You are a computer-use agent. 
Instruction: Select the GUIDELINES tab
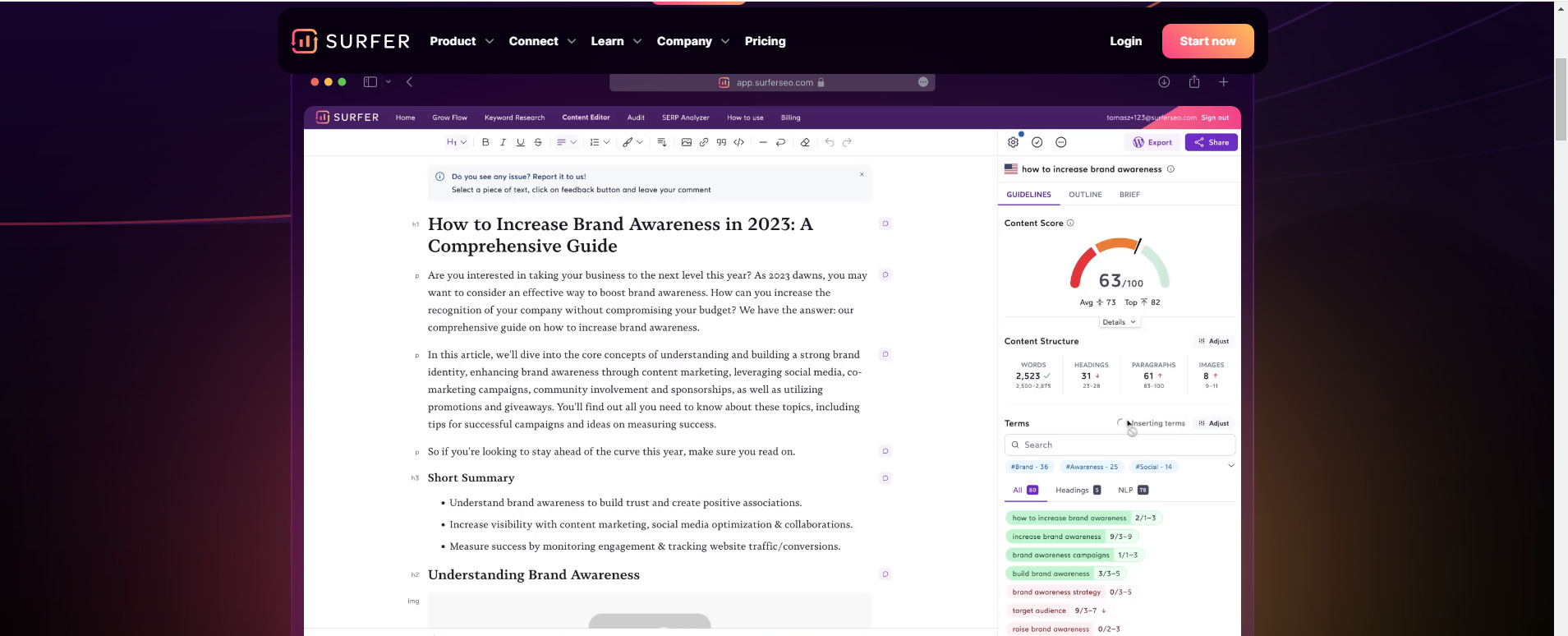click(1028, 195)
